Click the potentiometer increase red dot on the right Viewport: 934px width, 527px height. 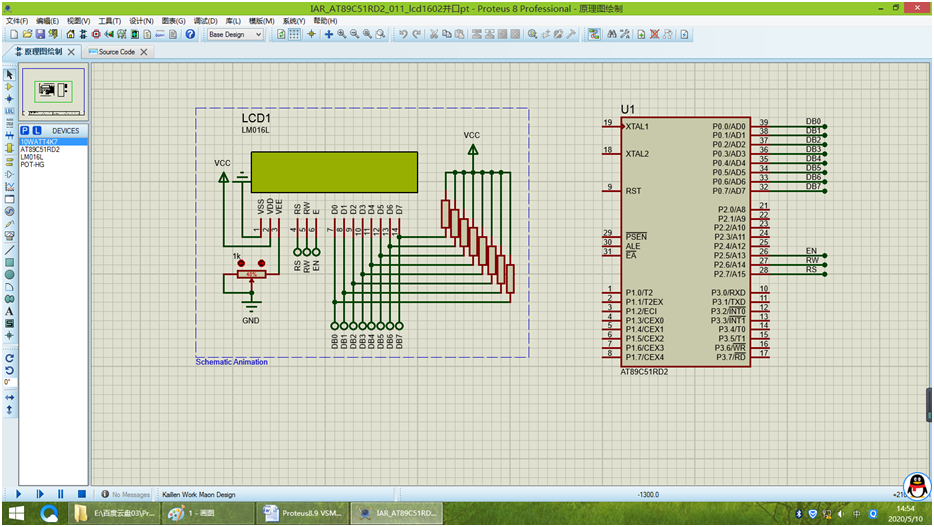[261, 263]
